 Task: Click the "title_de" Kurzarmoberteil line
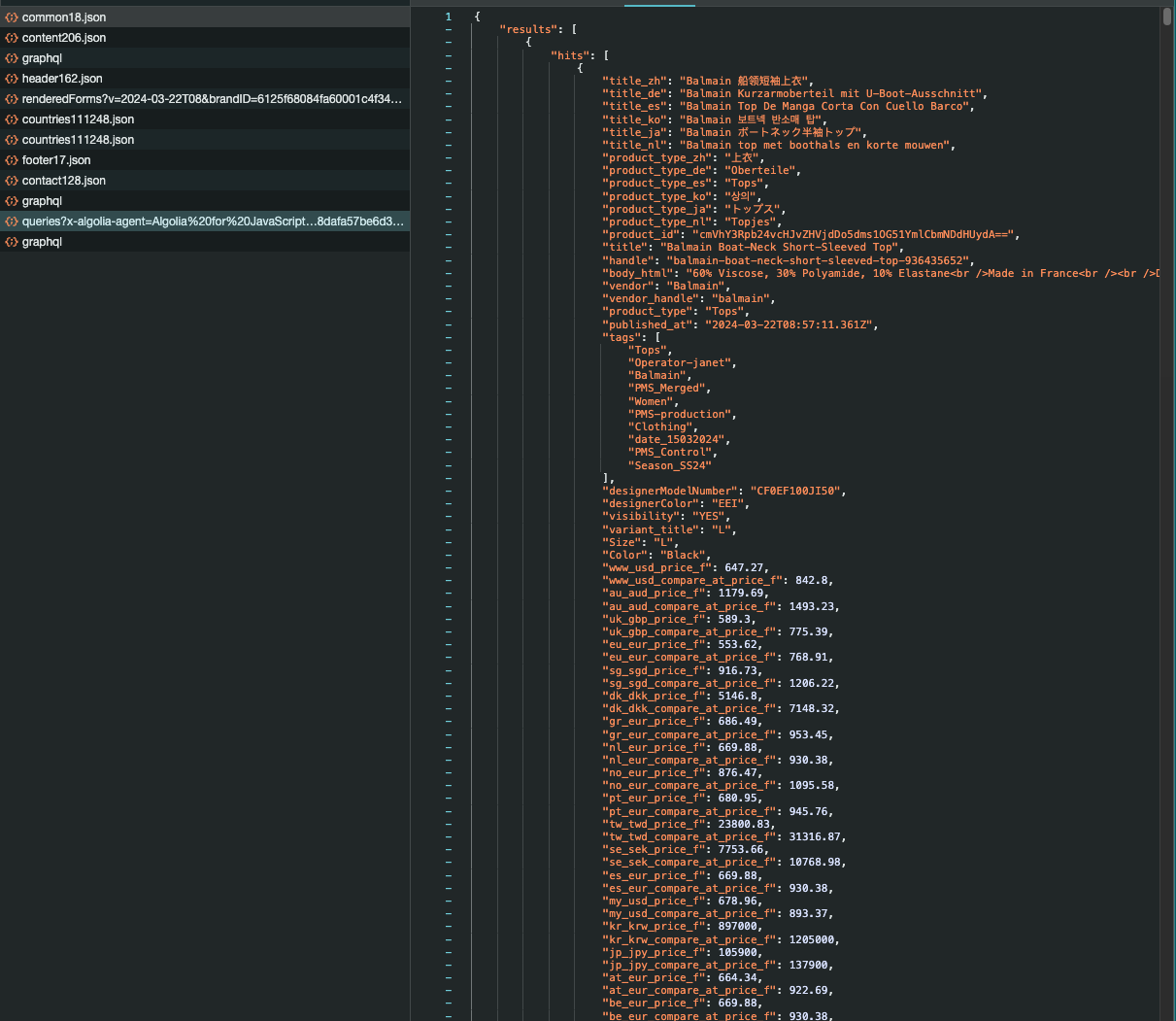pyautogui.click(x=794, y=93)
